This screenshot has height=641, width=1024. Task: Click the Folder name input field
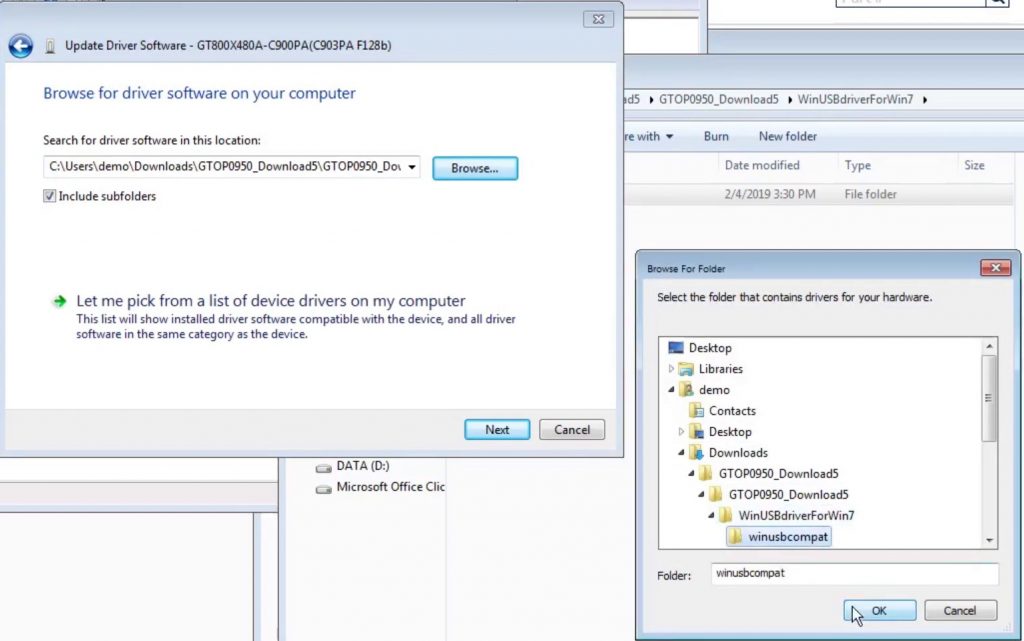[x=854, y=575]
